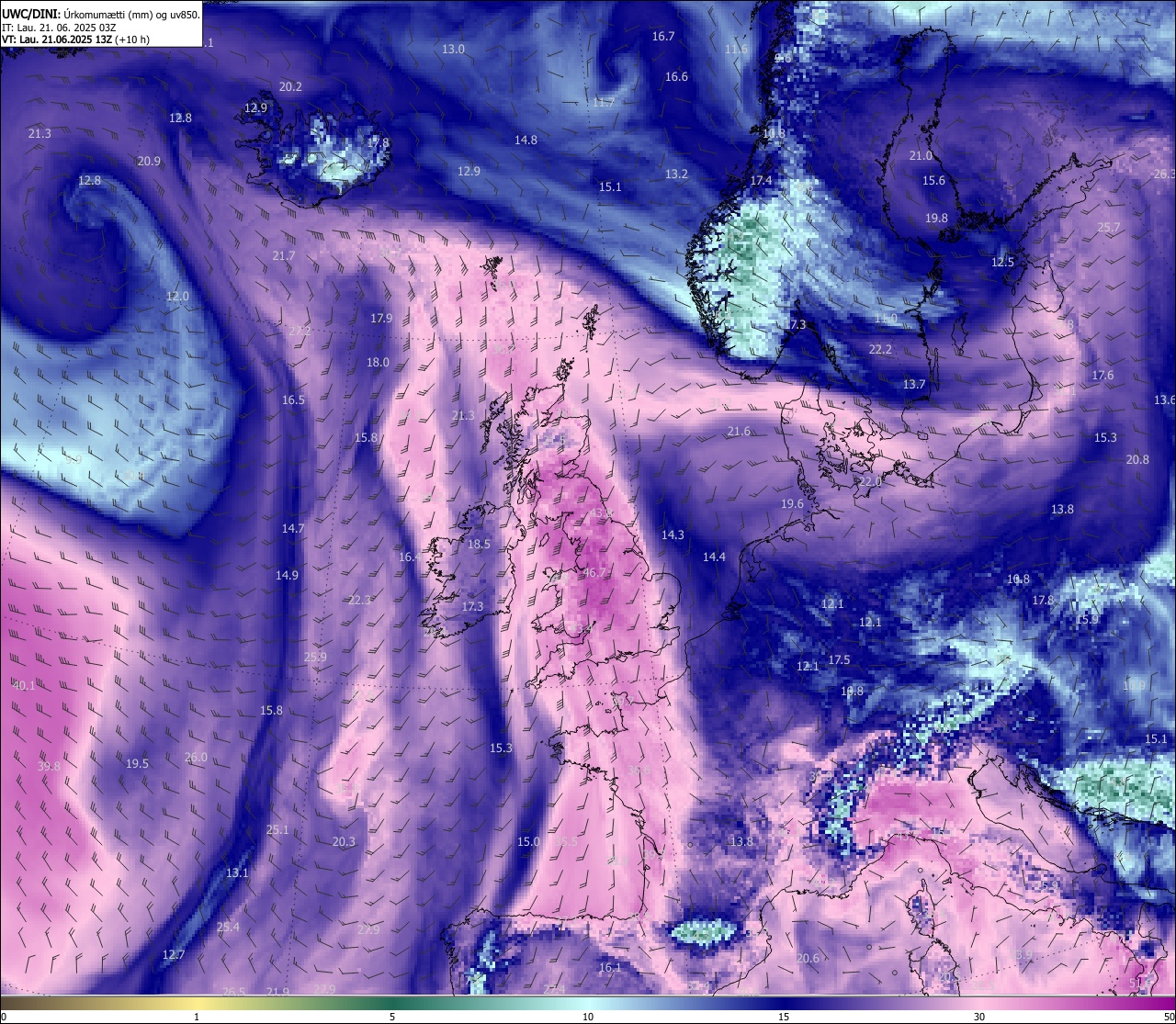Viewport: 1176px width, 1024px height.
Task: Click the 25.7 value on the map
Action: 1109,227
